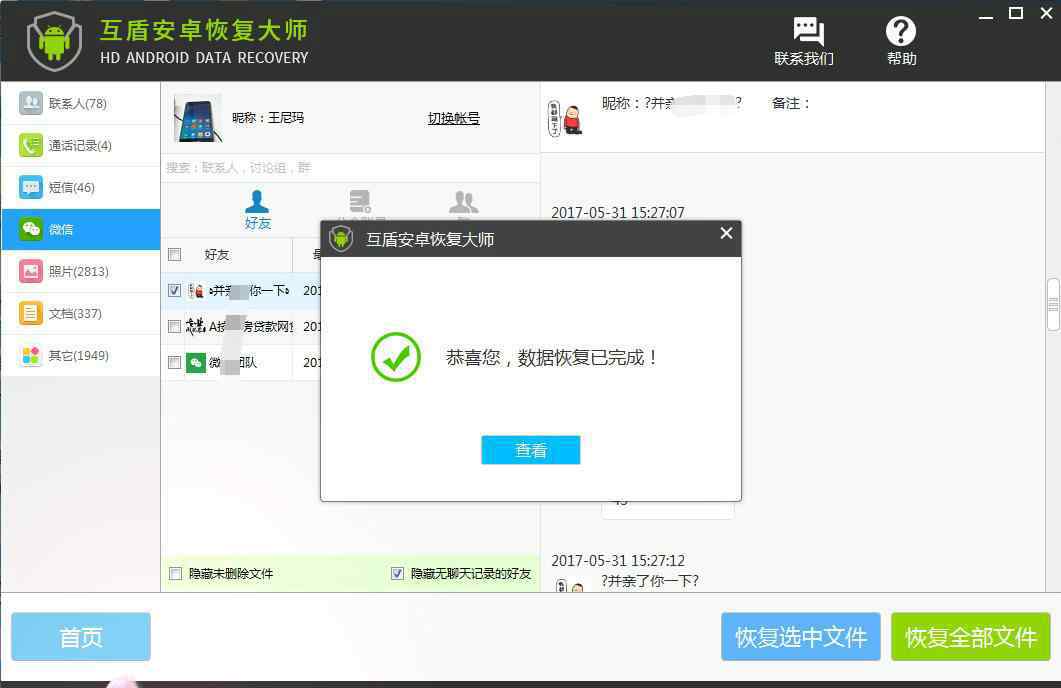Click the chat panel vertical scrollbar handle
The height and width of the screenshot is (688, 1061).
pyautogui.click(x=1054, y=304)
